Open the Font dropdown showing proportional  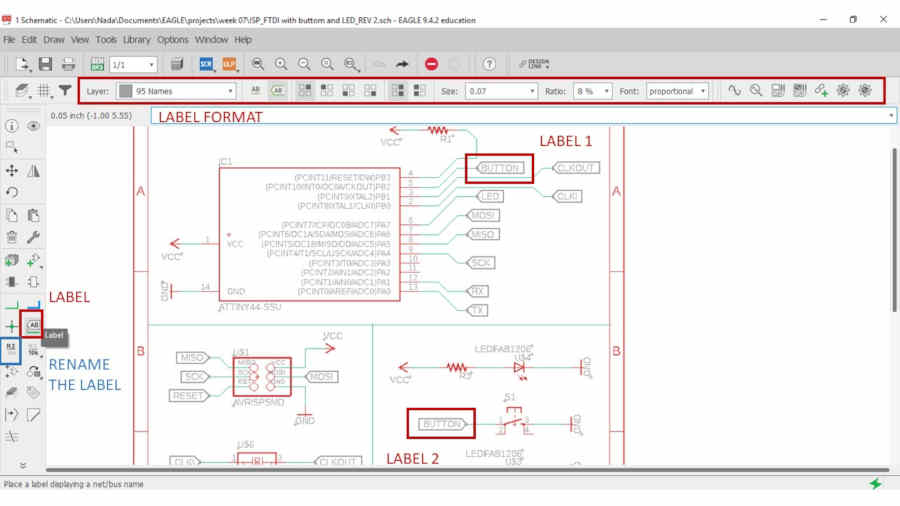click(x=677, y=91)
